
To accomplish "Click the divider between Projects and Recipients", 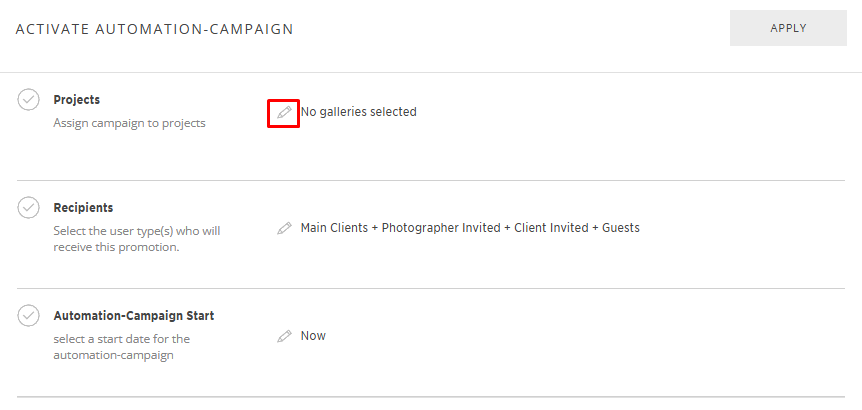I will tap(431, 181).
